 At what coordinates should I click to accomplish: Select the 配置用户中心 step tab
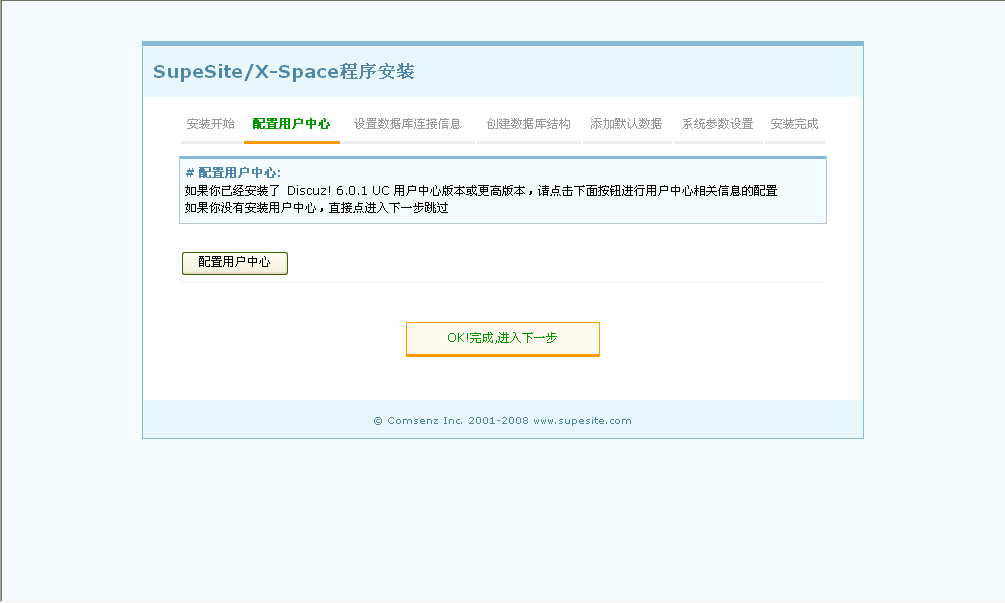pos(292,124)
